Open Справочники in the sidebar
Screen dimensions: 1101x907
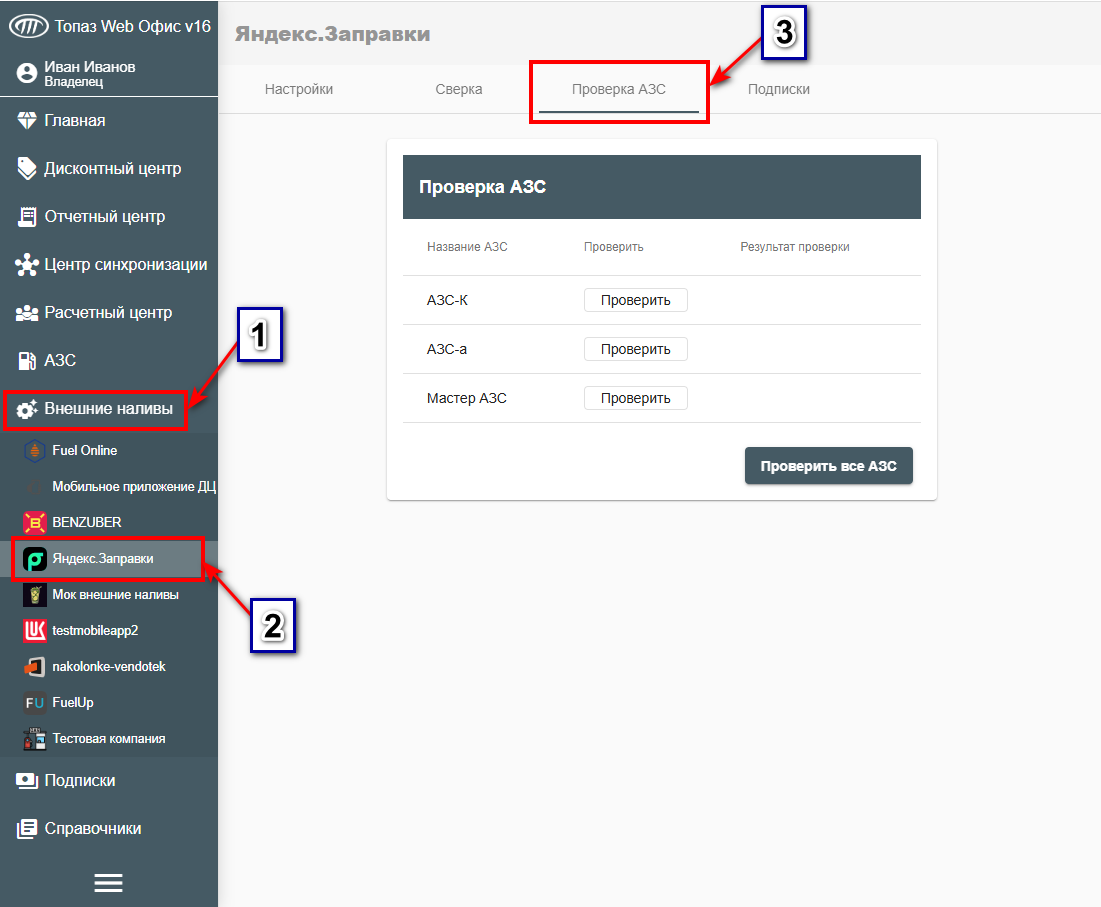click(x=109, y=829)
